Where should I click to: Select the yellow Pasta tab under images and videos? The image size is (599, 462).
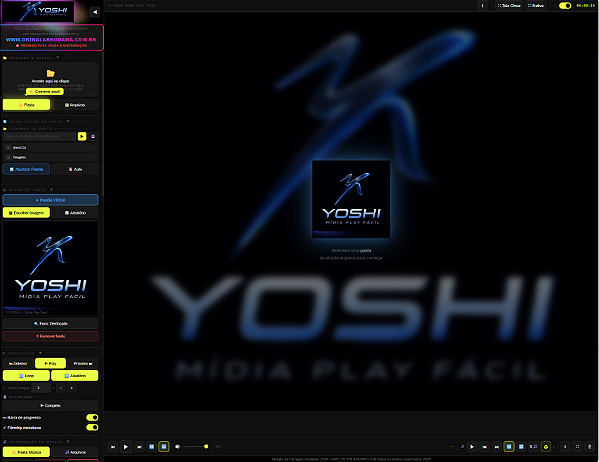coord(26,105)
